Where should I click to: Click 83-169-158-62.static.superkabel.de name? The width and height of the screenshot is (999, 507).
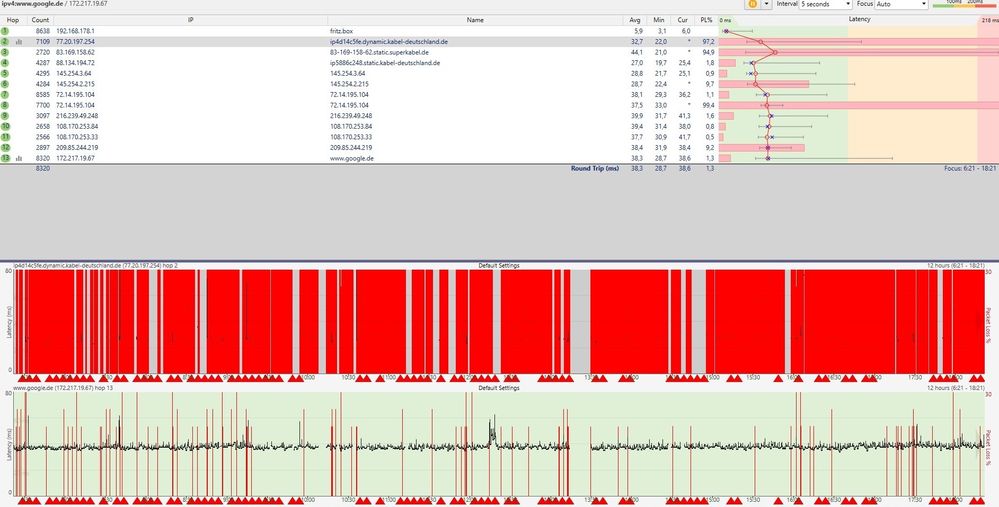[379, 52]
